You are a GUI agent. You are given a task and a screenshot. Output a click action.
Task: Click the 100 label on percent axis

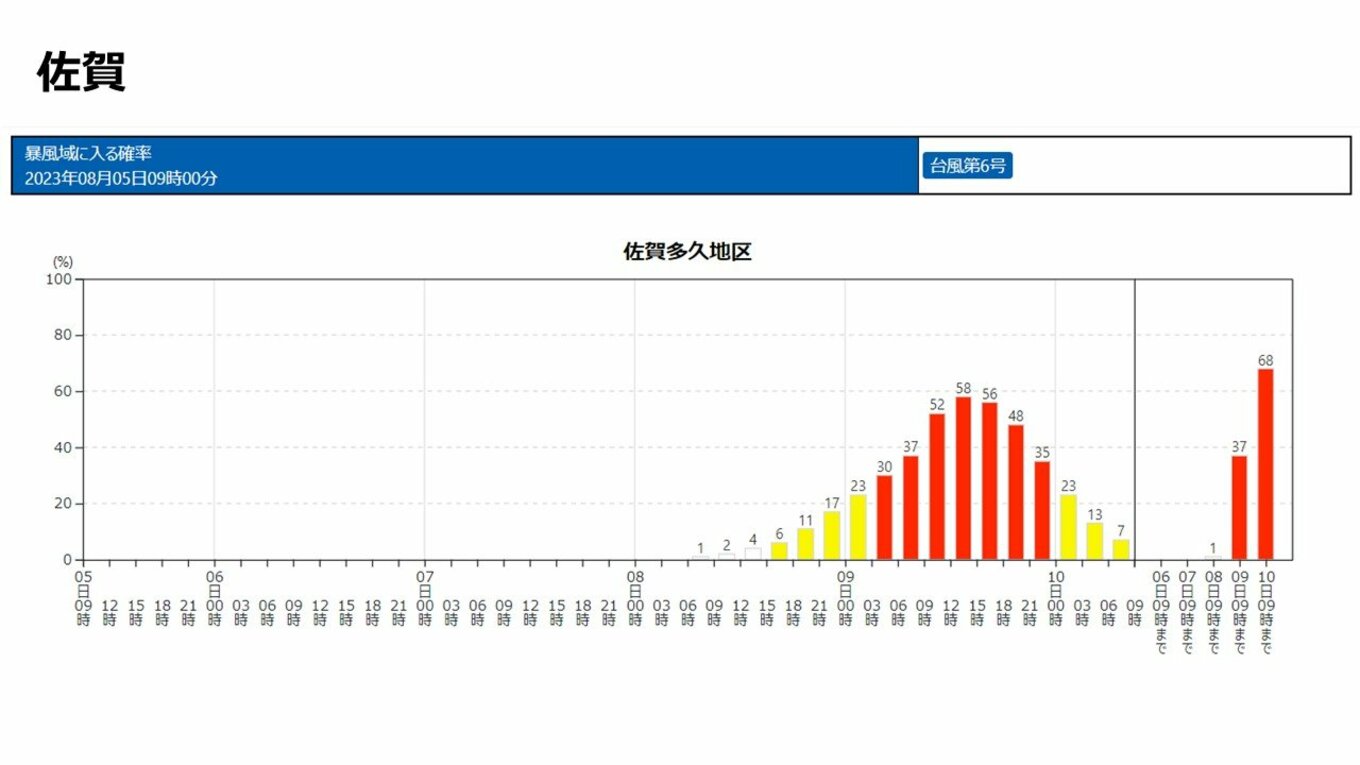coord(59,279)
